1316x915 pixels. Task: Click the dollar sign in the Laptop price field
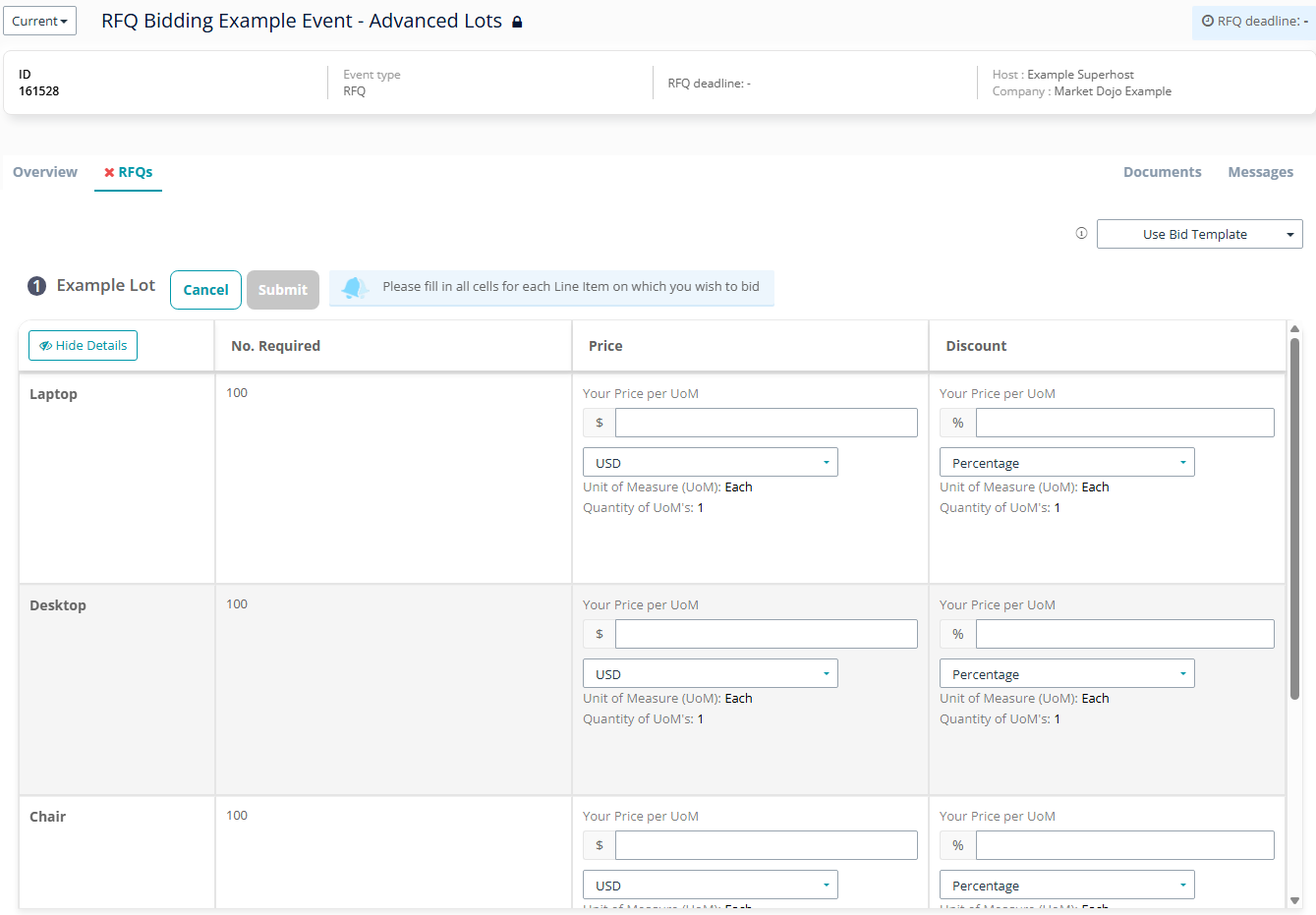point(600,423)
